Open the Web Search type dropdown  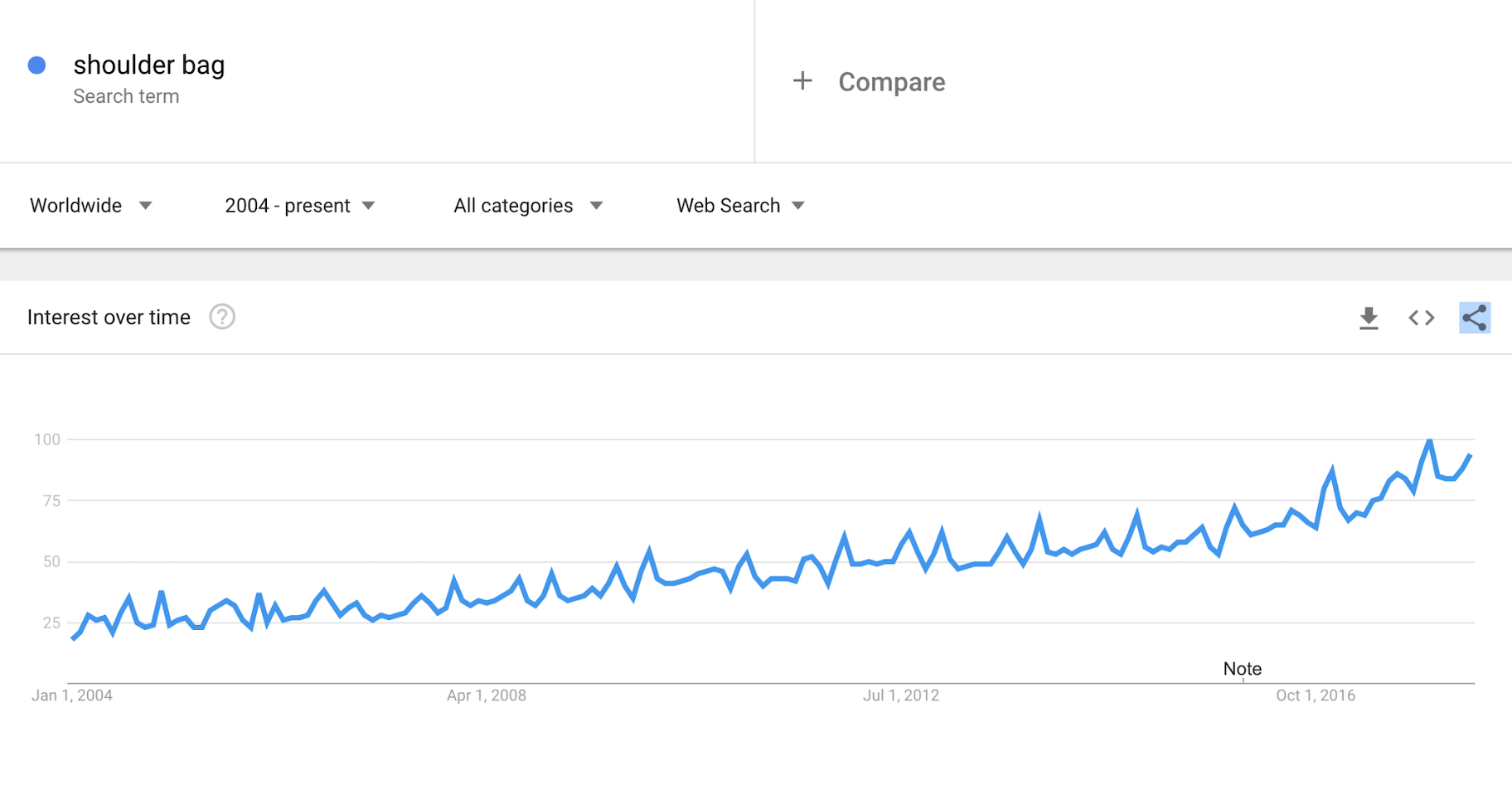740,206
